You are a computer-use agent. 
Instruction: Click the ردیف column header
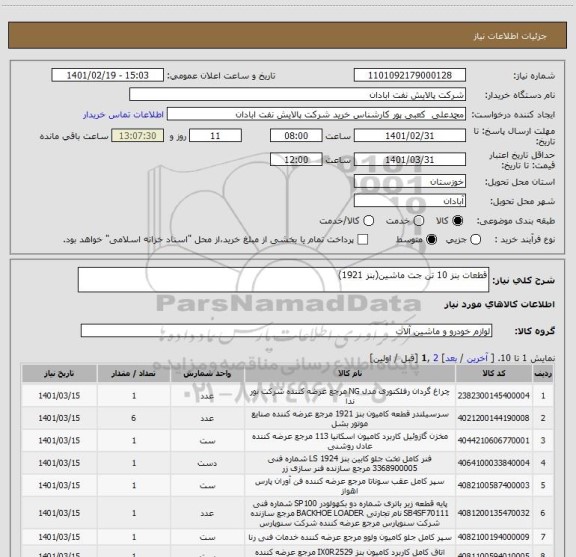[543, 374]
